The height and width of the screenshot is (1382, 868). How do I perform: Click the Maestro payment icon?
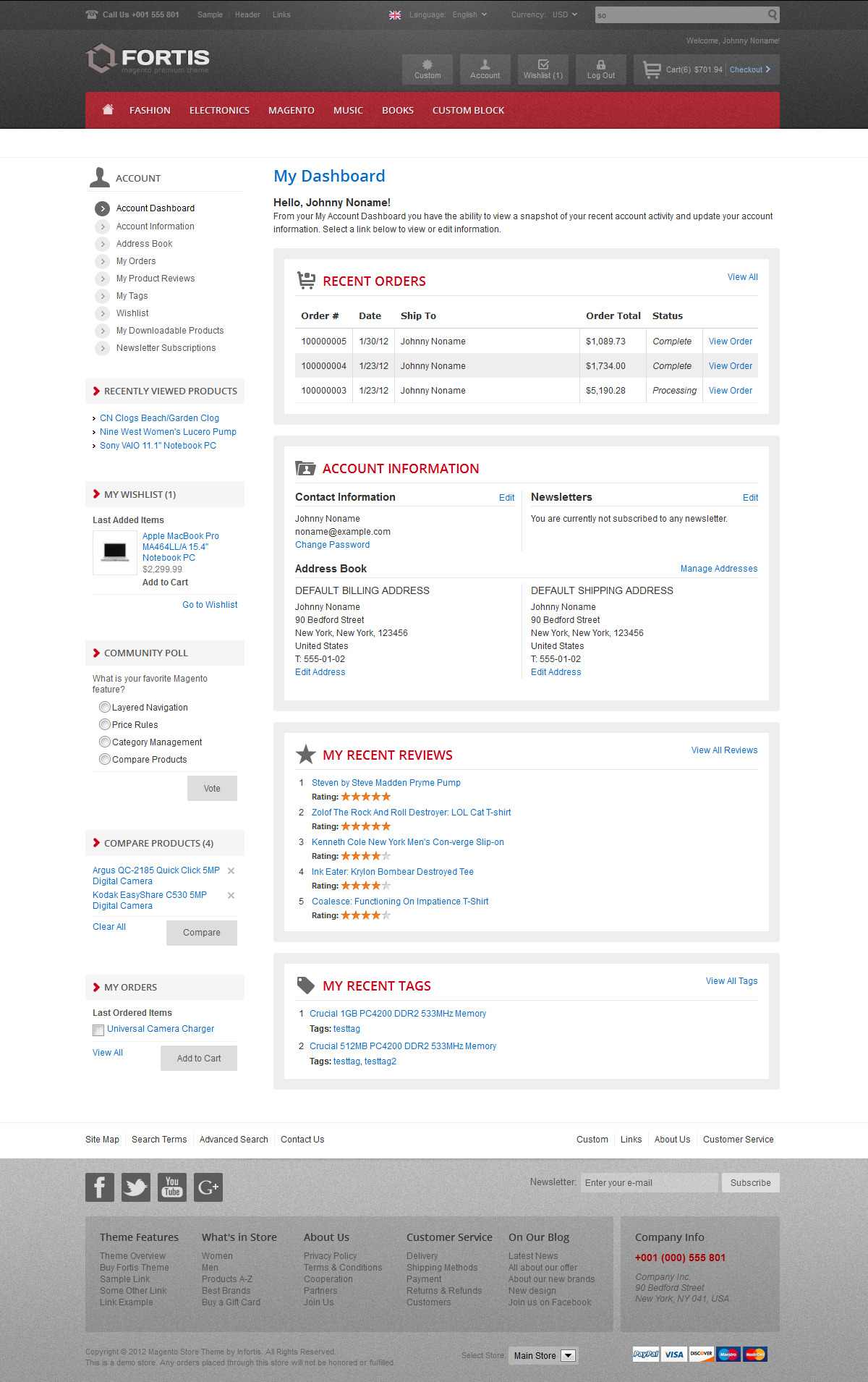tap(728, 1354)
